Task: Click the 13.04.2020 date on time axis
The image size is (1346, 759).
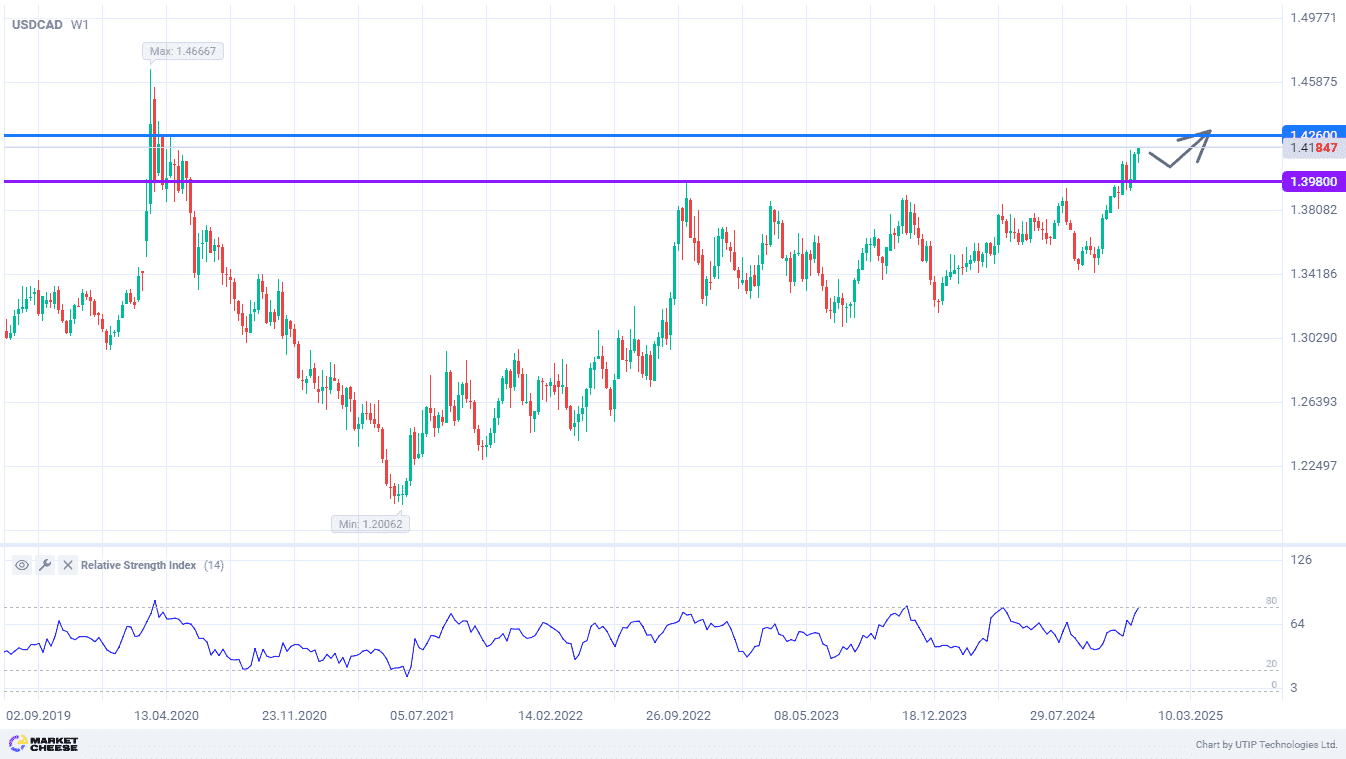Action: [166, 716]
